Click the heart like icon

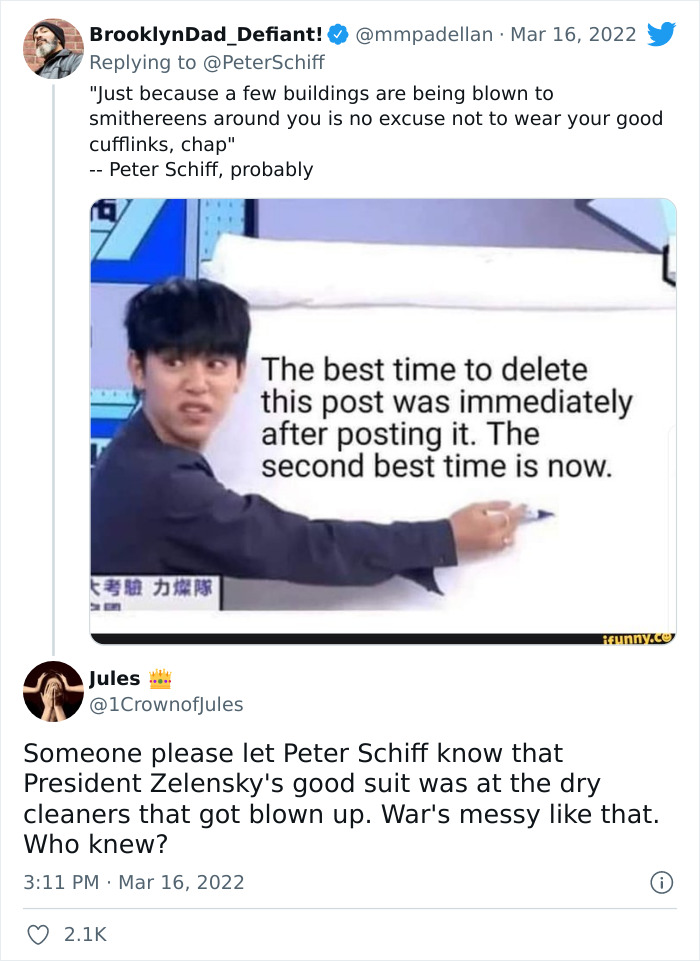40,934
